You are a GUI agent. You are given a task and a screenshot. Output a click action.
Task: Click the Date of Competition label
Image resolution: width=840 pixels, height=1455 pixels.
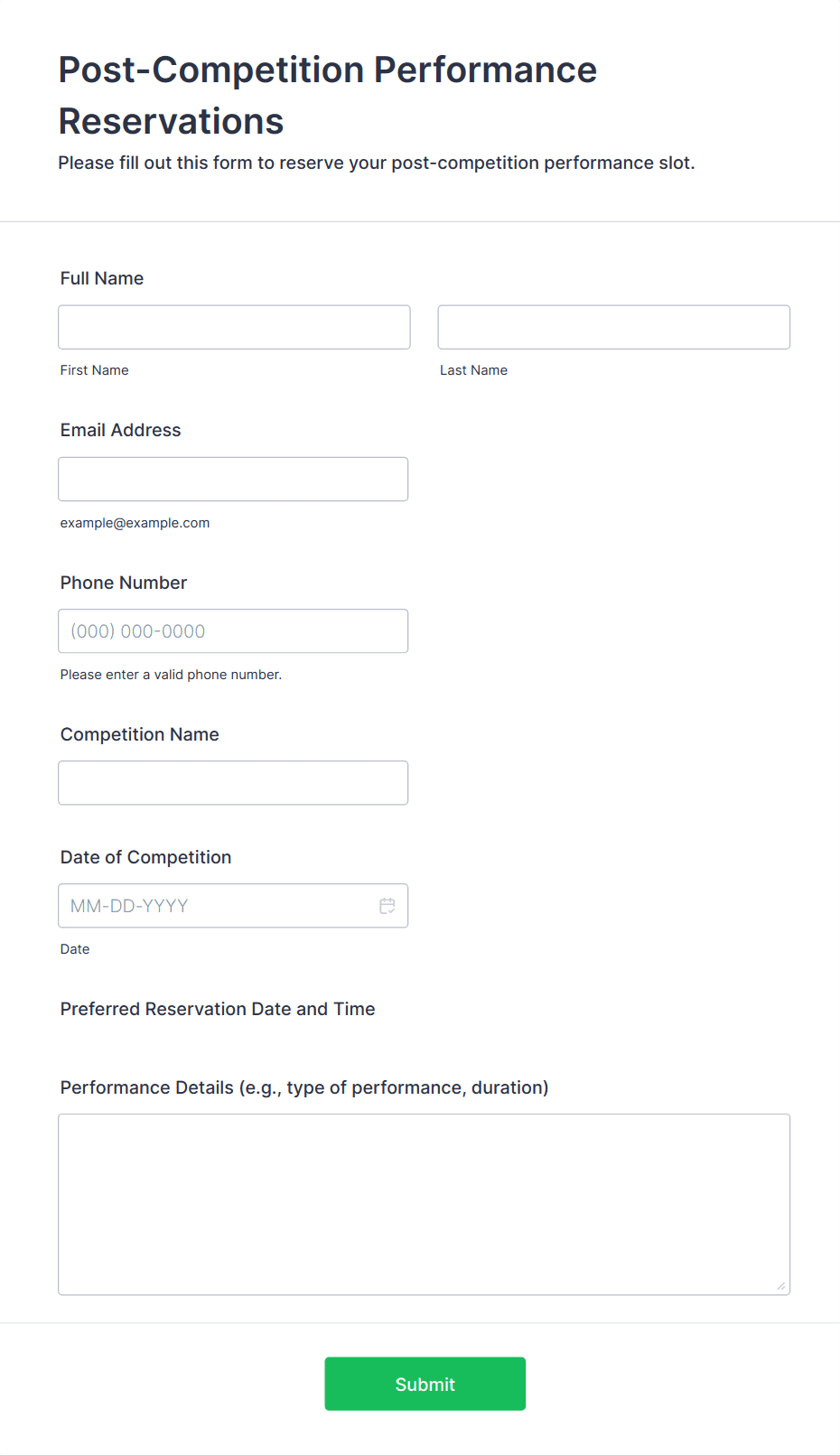pyautogui.click(x=146, y=857)
